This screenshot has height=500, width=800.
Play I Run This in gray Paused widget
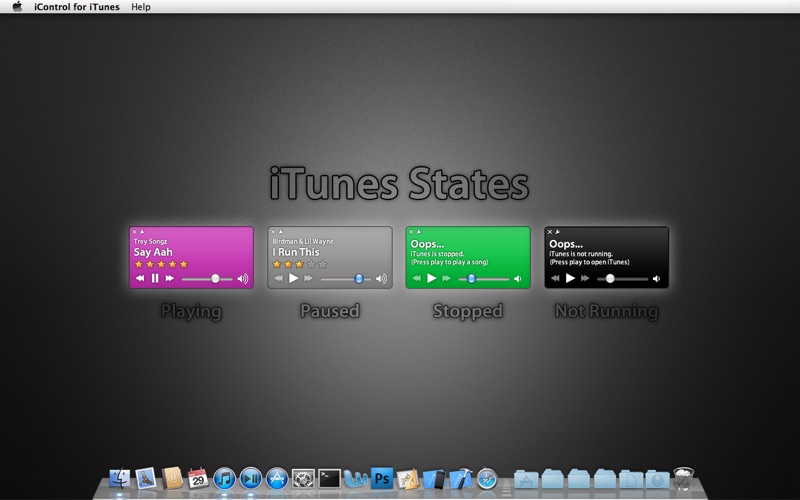[x=293, y=278]
